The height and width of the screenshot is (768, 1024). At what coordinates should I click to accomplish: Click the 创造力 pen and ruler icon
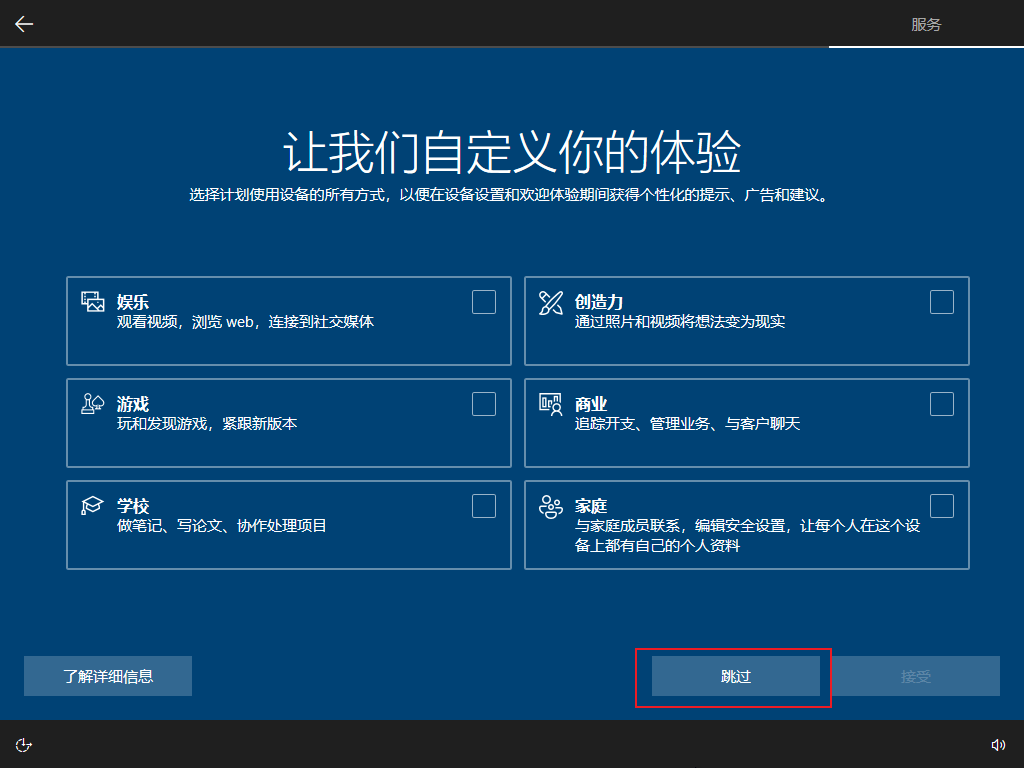click(551, 302)
